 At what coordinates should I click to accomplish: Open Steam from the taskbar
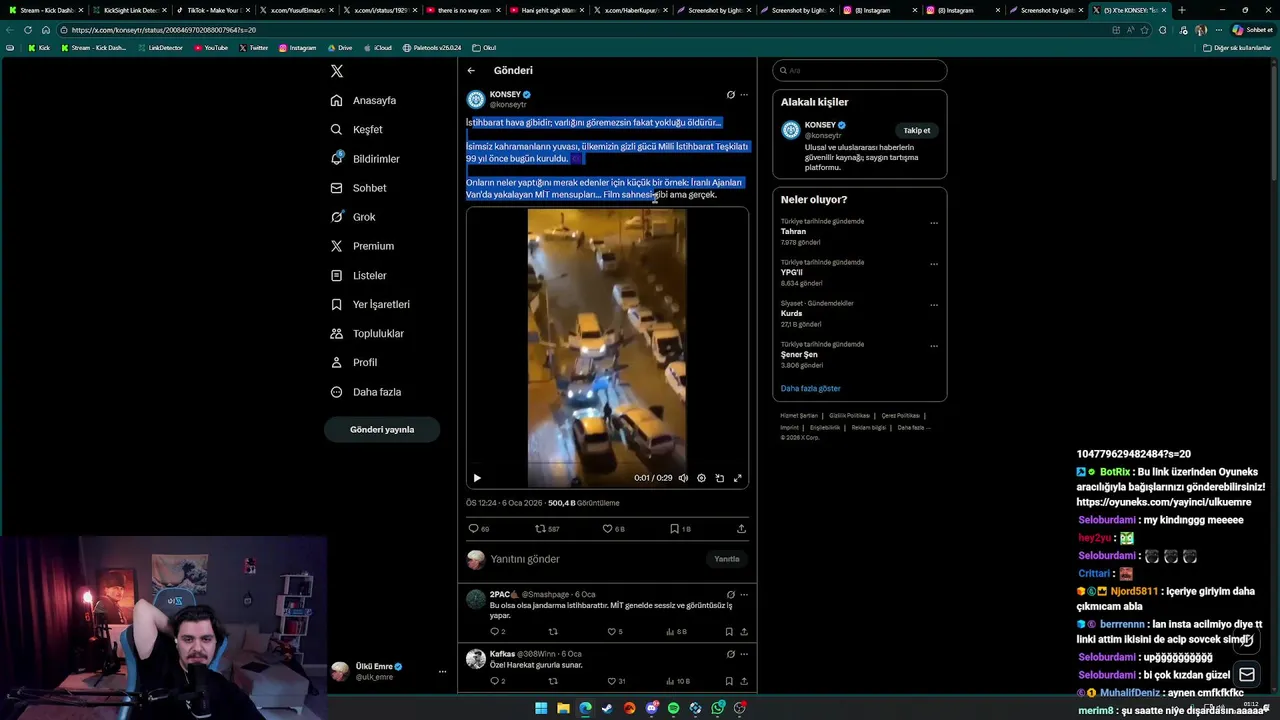(607, 708)
